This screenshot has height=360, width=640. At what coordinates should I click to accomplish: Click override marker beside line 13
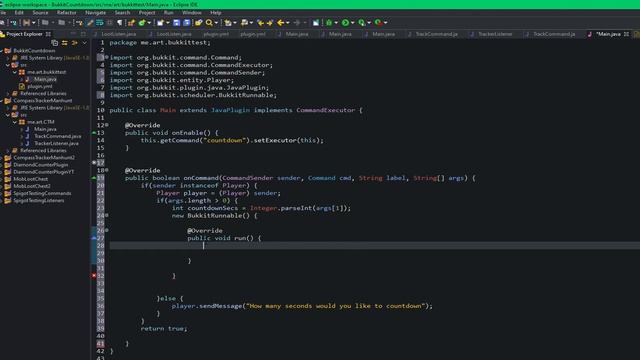pyautogui.click(x=94, y=133)
